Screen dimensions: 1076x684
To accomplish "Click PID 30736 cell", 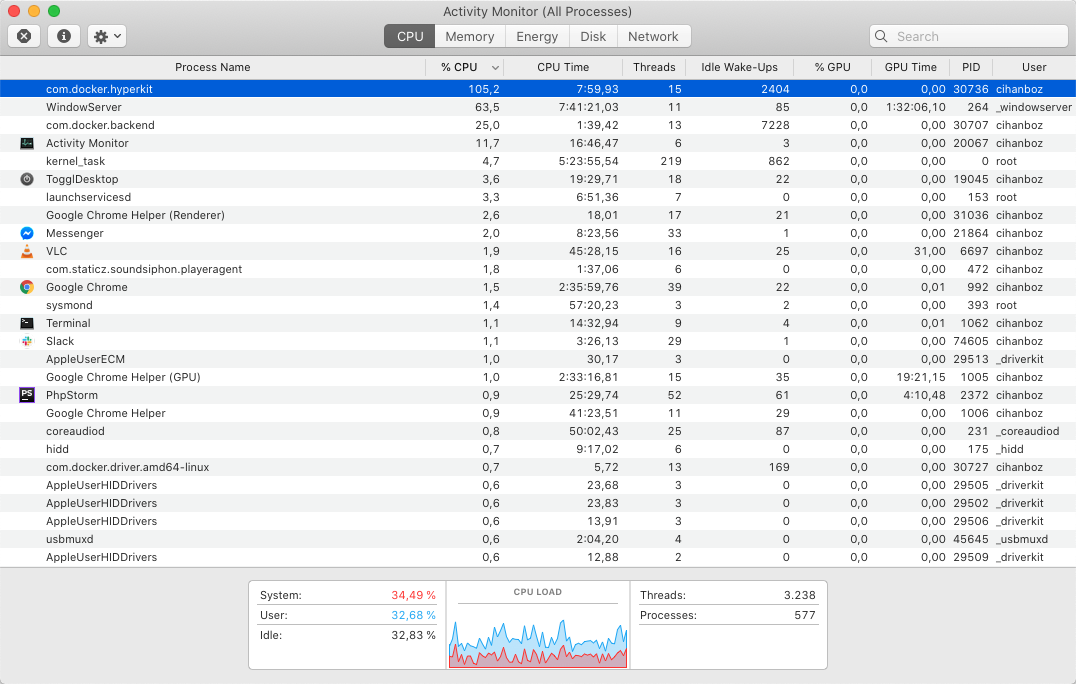I will tap(970, 89).
